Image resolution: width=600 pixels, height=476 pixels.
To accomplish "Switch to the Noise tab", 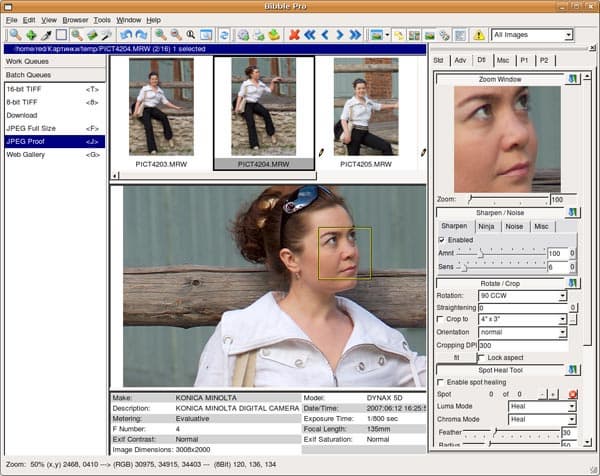I will tap(514, 227).
